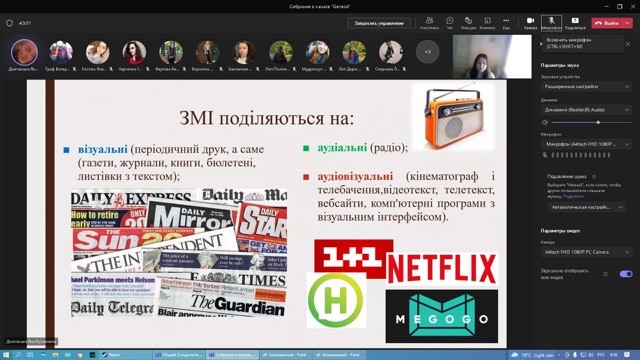640x360 pixels.
Task: Open the Динамики Realtek Audio dropdown
Action: (x=587, y=110)
